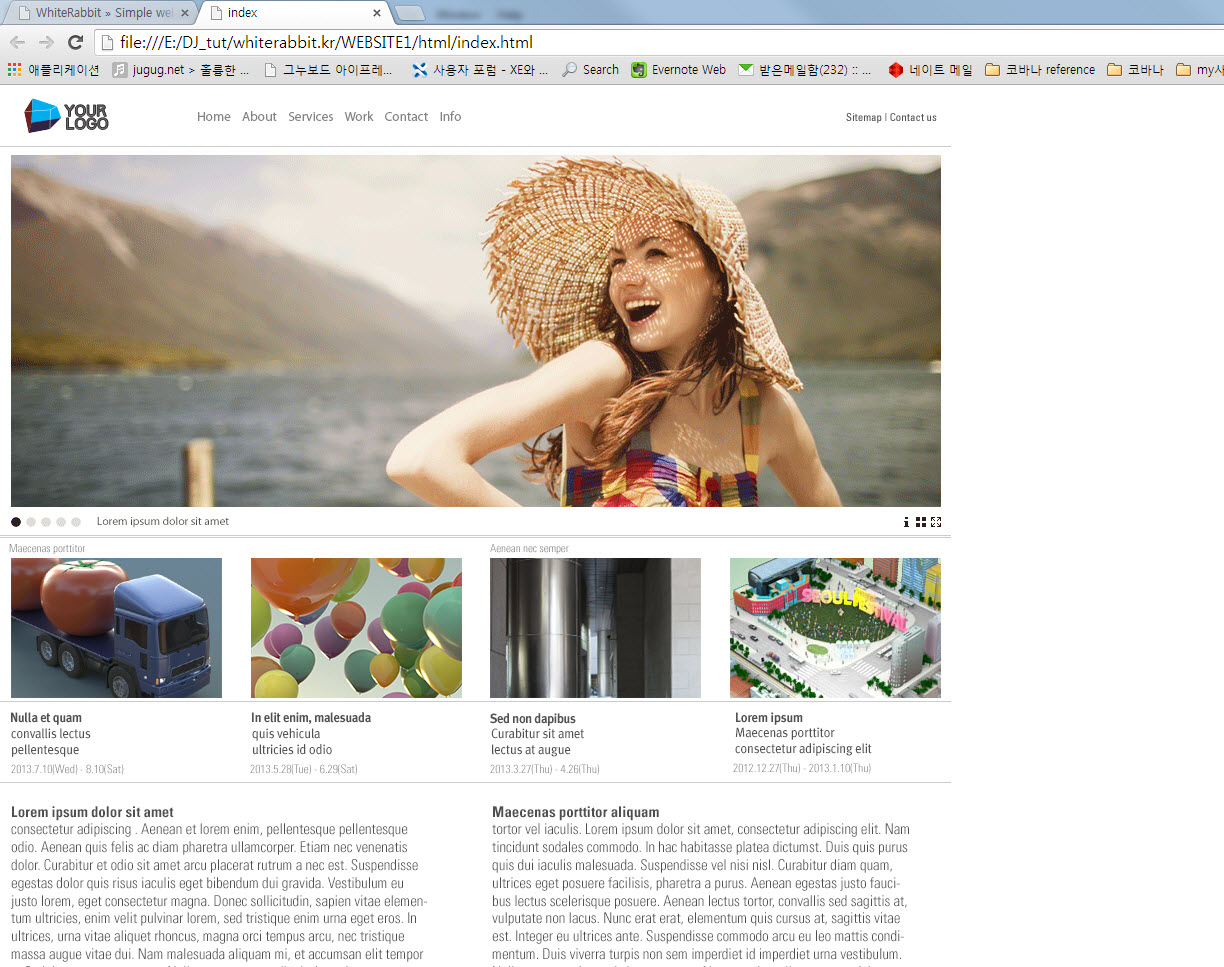Select the last slide indicator dot
The image size is (1224, 967).
[x=76, y=522]
